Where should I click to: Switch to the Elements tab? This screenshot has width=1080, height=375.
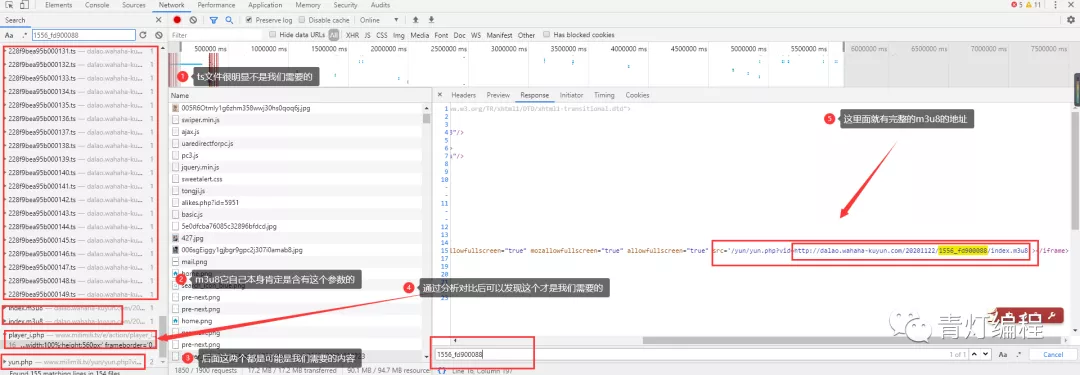pyautogui.click(x=59, y=5)
